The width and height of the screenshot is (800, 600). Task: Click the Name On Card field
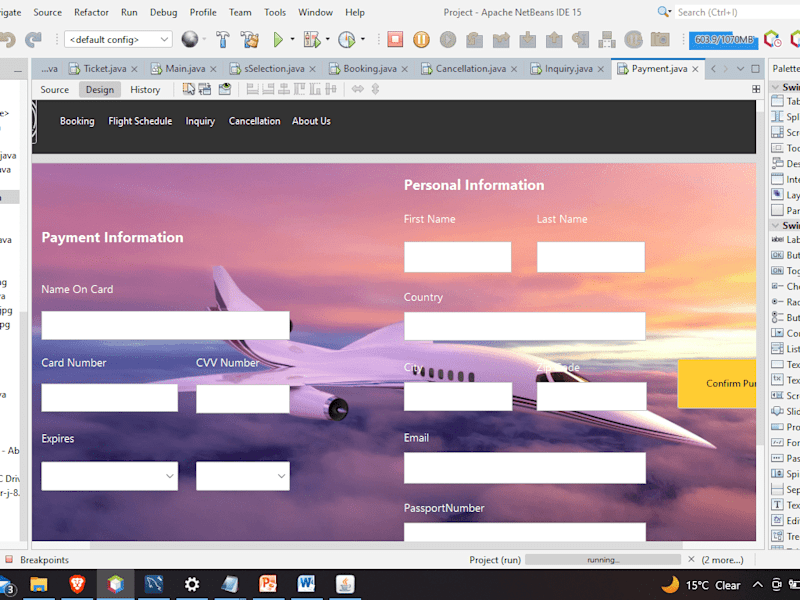coord(165,326)
